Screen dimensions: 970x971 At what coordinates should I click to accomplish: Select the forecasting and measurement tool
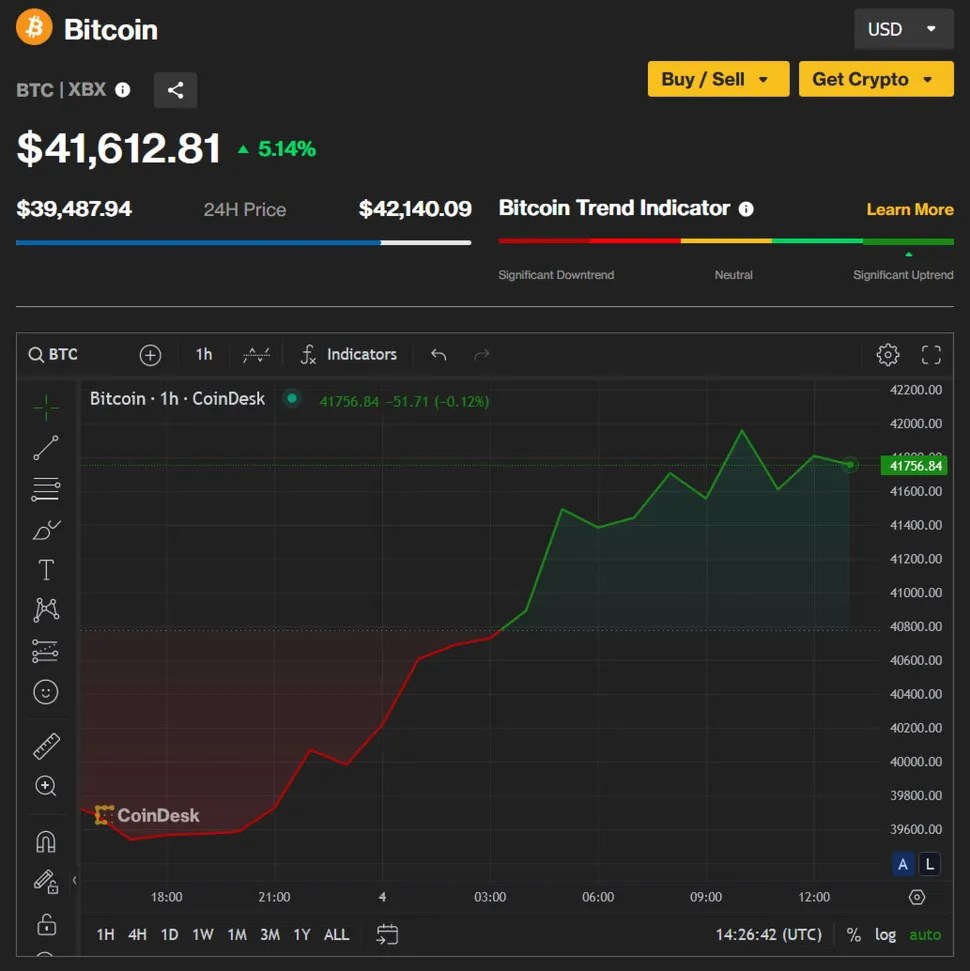click(46, 651)
